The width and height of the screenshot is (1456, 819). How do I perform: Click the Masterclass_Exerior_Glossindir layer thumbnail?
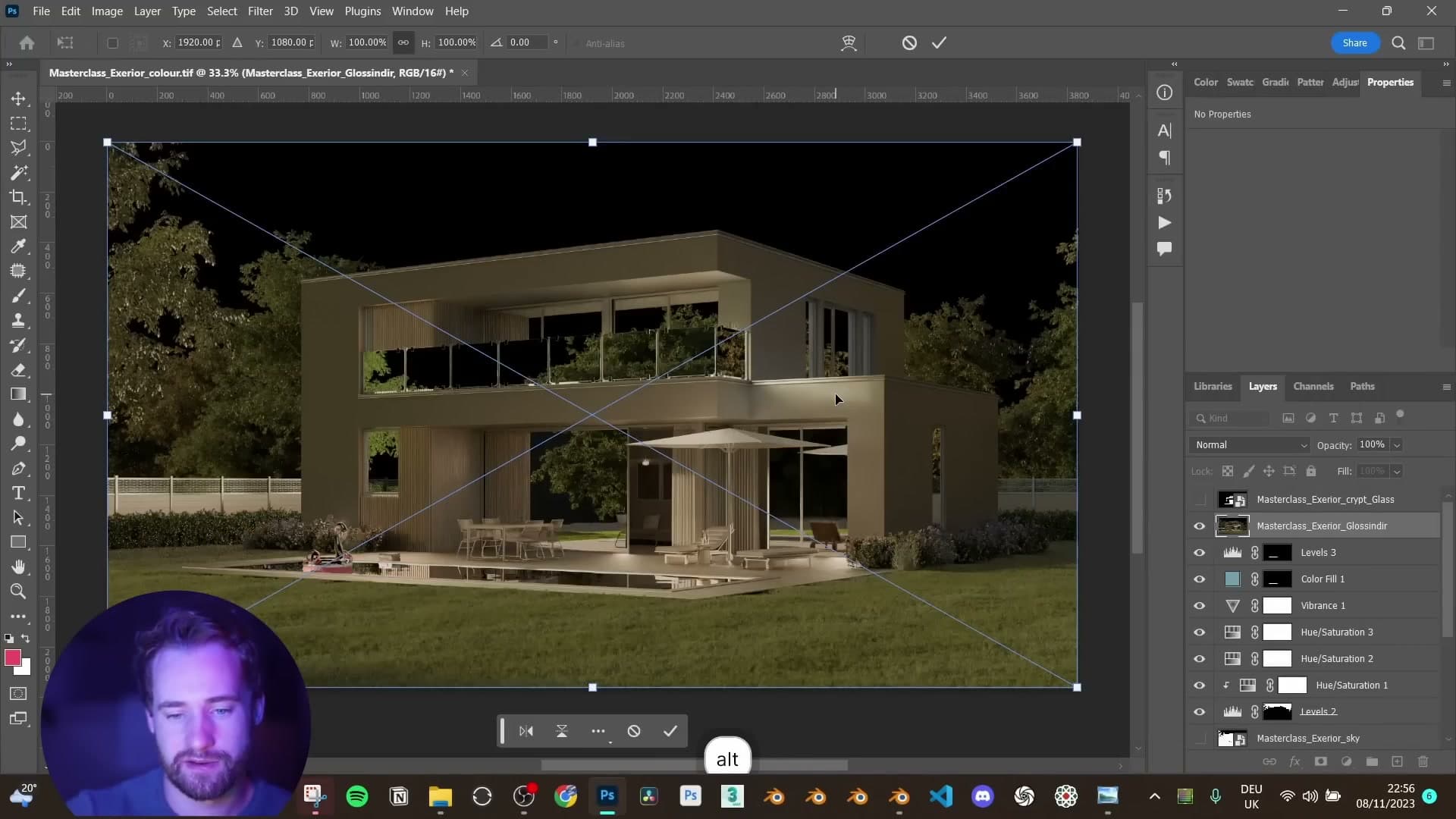[1232, 526]
